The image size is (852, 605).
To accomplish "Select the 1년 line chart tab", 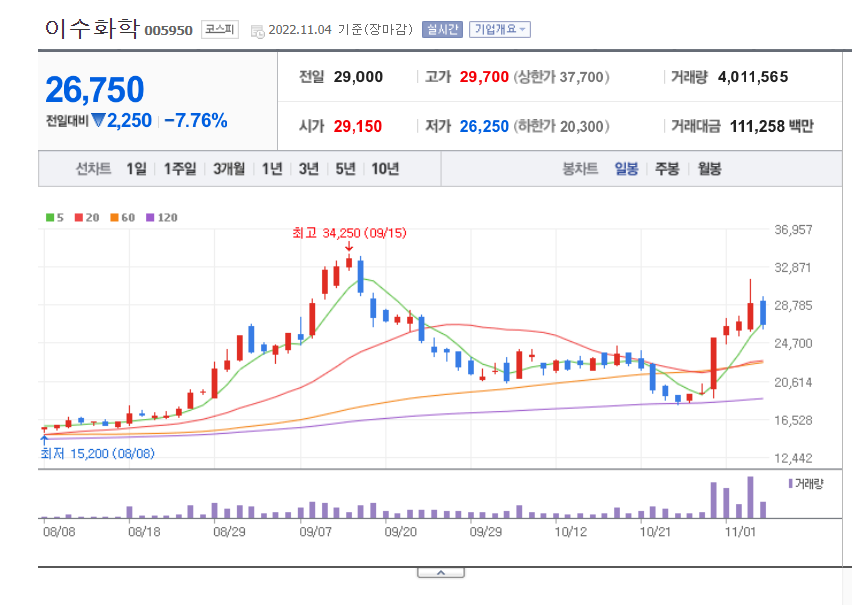I will (272, 169).
